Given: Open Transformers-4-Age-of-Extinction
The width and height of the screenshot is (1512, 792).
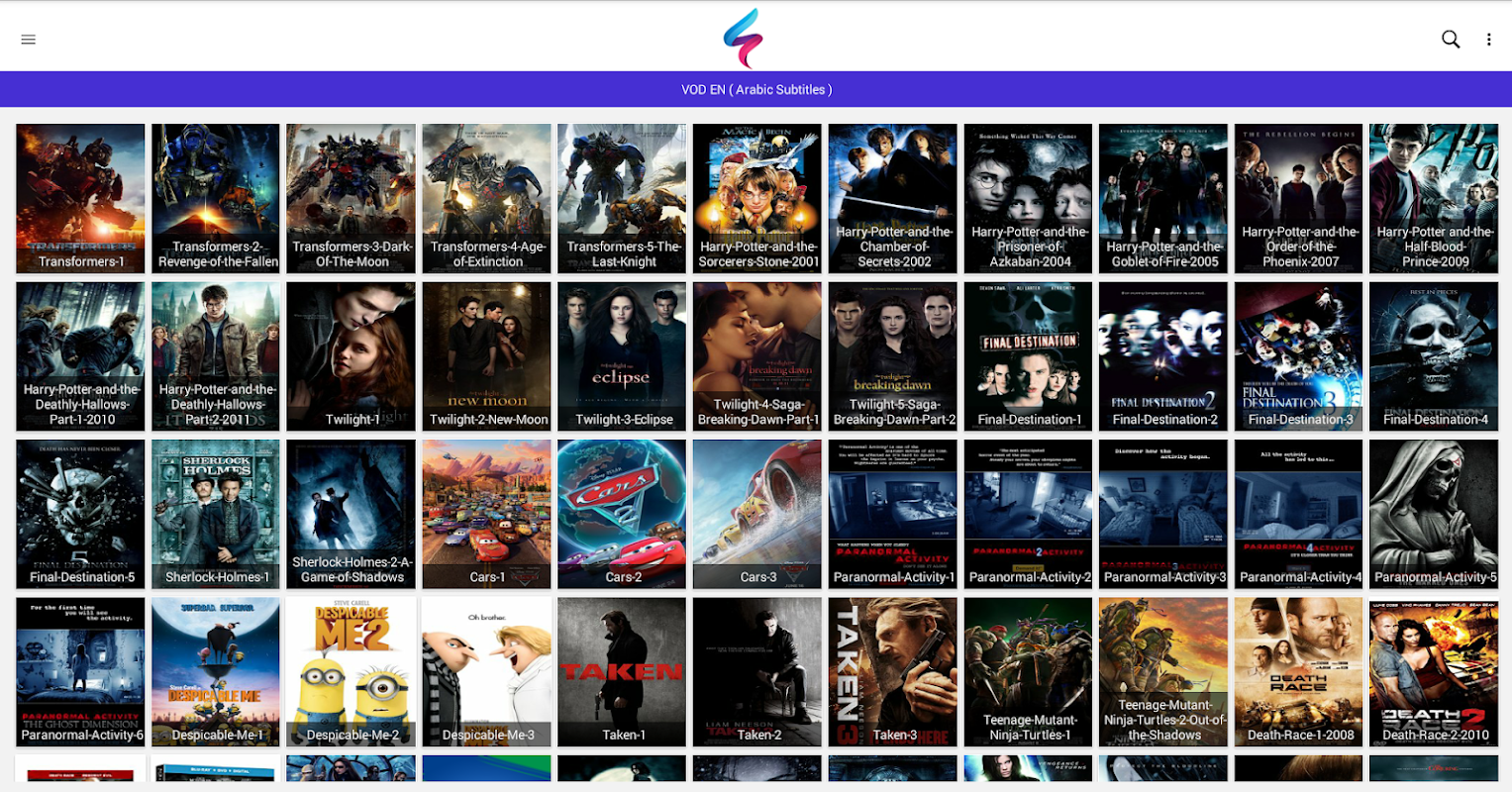Looking at the screenshot, I should tap(486, 198).
